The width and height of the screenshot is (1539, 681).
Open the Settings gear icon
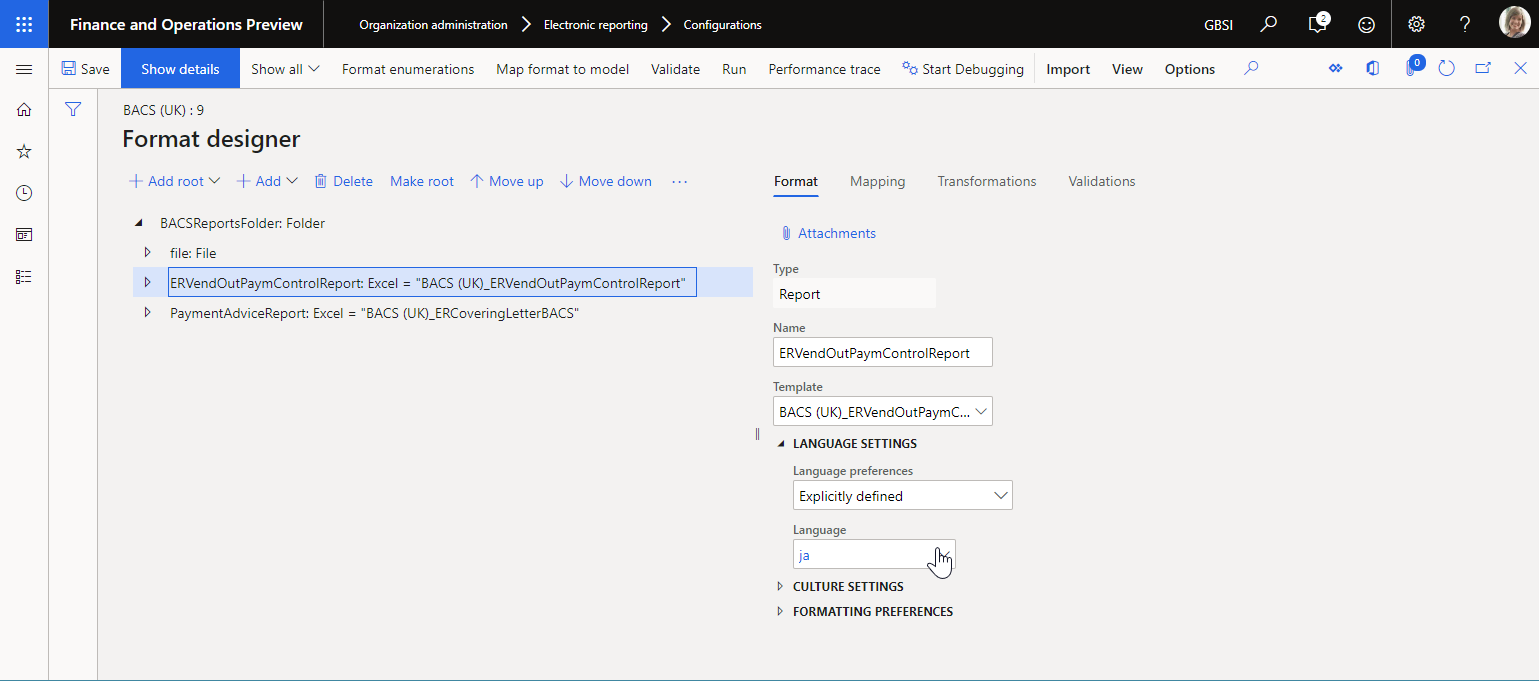tap(1416, 23)
